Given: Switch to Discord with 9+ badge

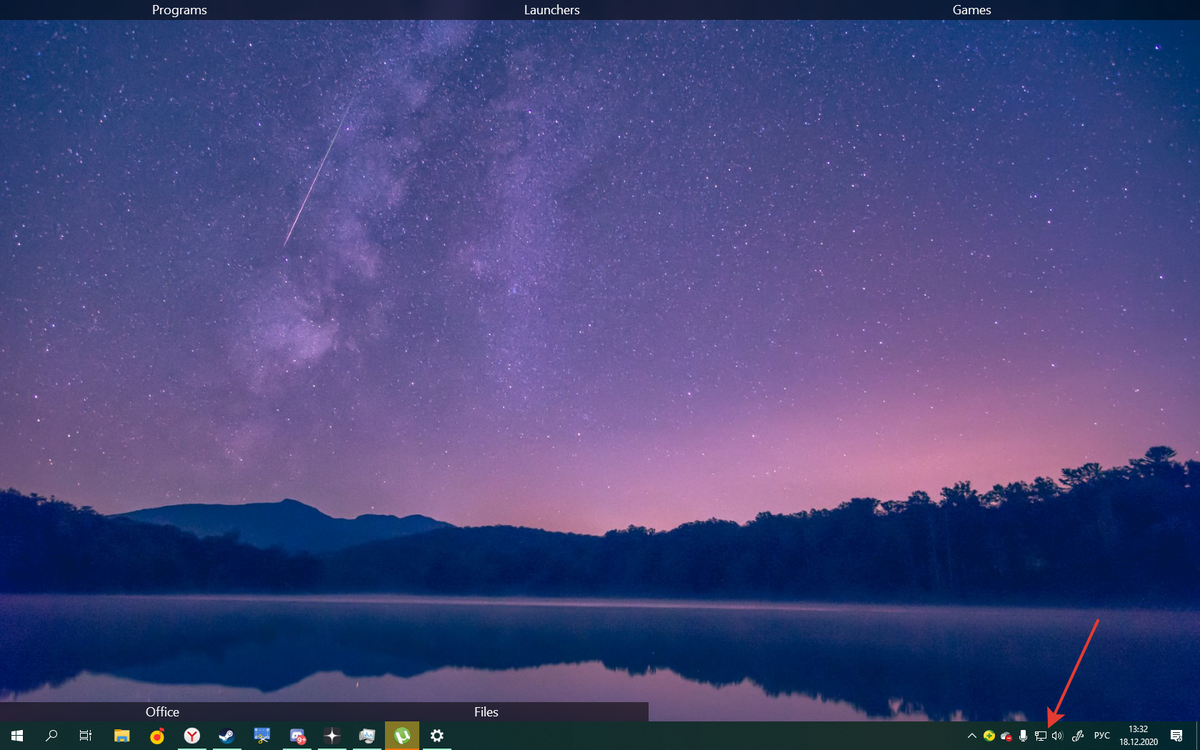Looking at the screenshot, I should (x=297, y=736).
